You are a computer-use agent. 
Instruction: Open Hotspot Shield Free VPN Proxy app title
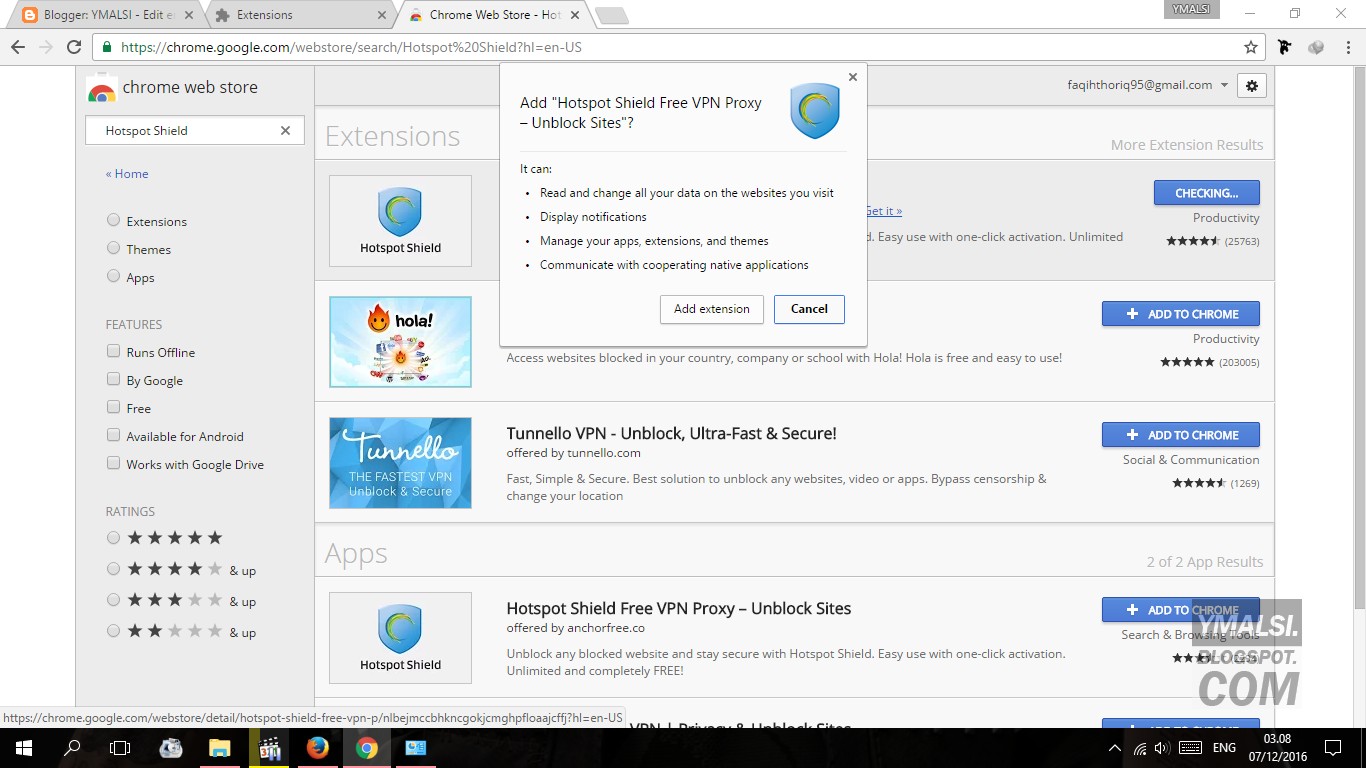tap(679, 608)
